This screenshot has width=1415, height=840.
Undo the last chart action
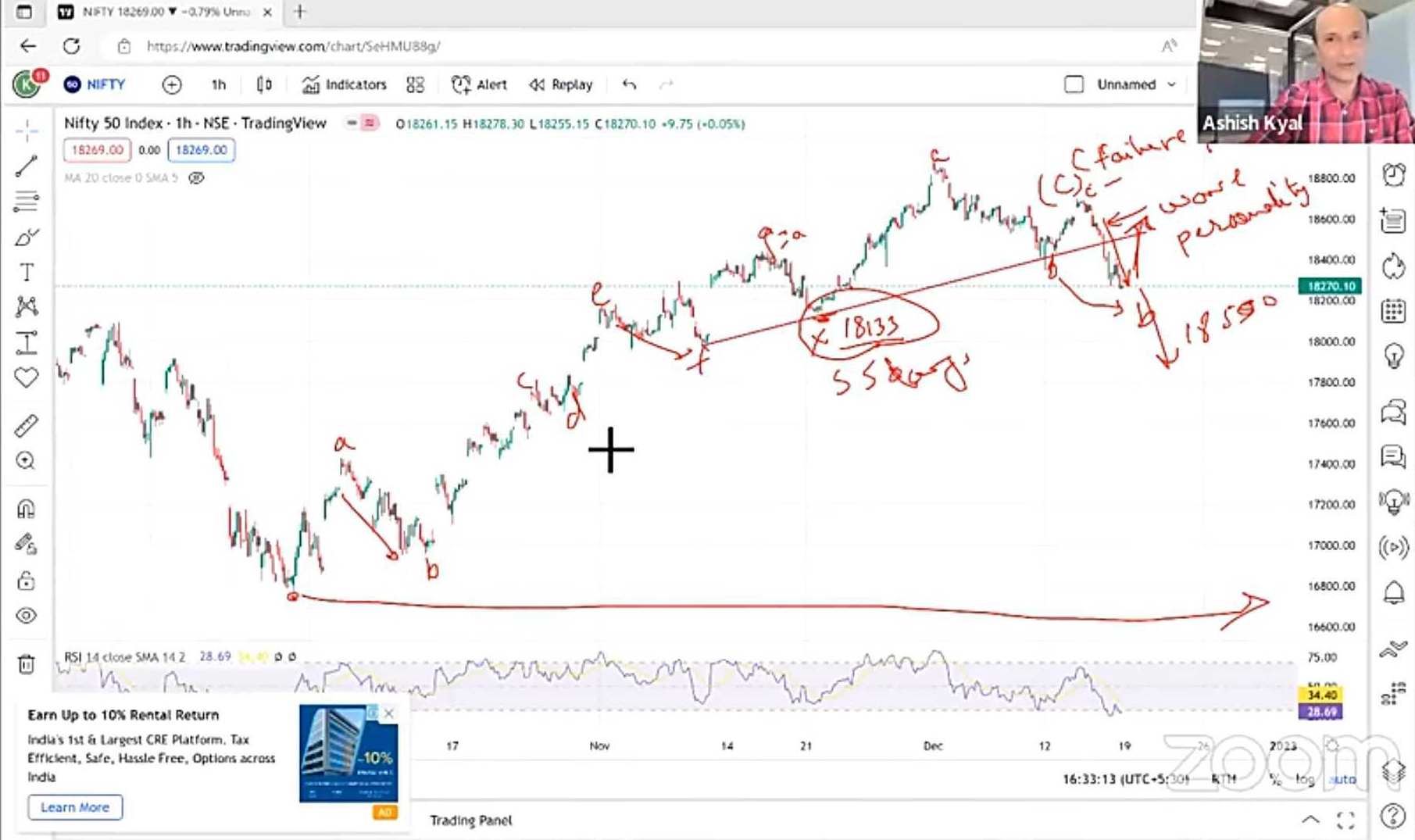tap(629, 84)
